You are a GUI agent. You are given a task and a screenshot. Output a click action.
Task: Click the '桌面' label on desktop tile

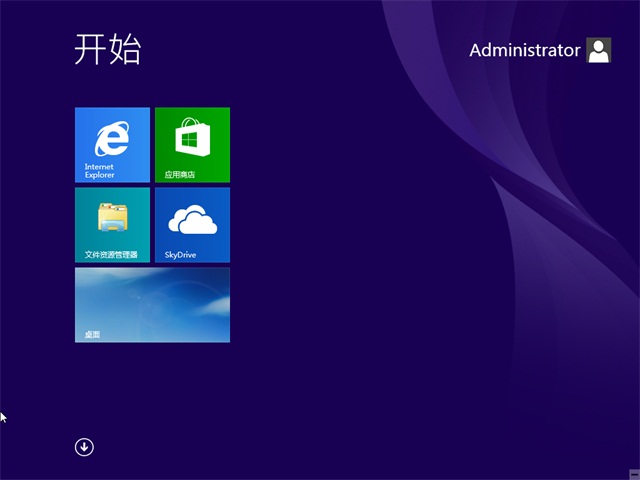[x=92, y=335]
